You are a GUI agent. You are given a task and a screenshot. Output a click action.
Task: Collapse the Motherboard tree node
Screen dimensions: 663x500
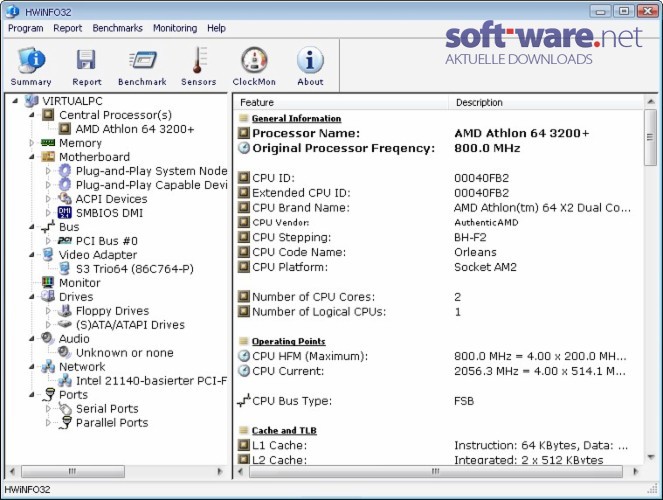click(x=32, y=157)
